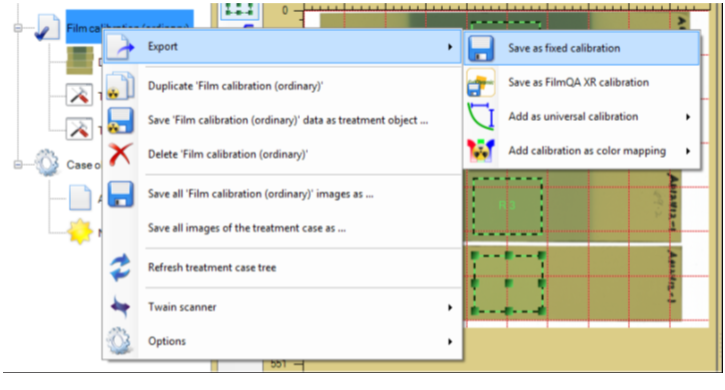Choose Save as fixed calibration
This screenshot has width=725, height=390.
pos(582,48)
